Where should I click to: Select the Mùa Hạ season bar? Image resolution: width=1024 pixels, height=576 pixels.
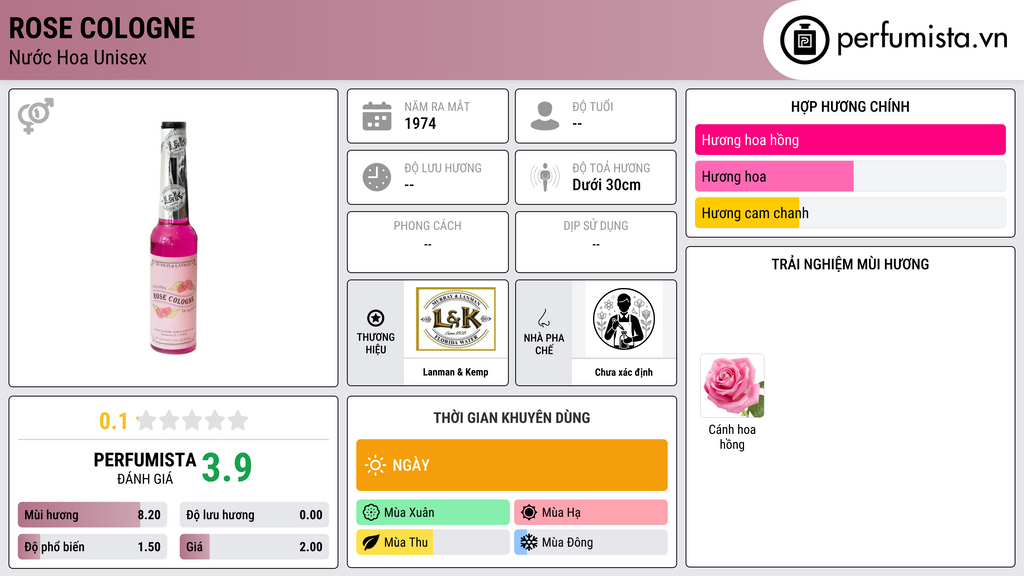tap(591, 513)
